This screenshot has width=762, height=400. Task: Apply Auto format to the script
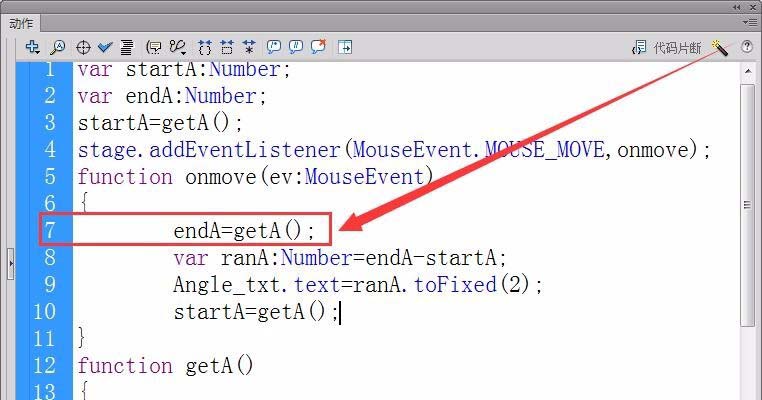[127, 47]
